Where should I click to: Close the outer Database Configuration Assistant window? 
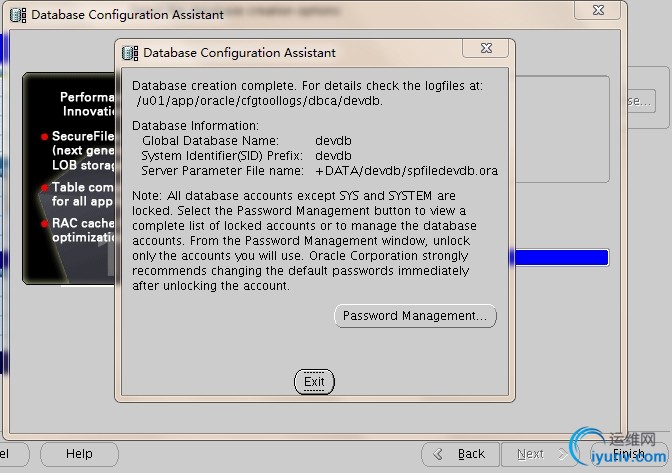pyautogui.click(x=598, y=10)
